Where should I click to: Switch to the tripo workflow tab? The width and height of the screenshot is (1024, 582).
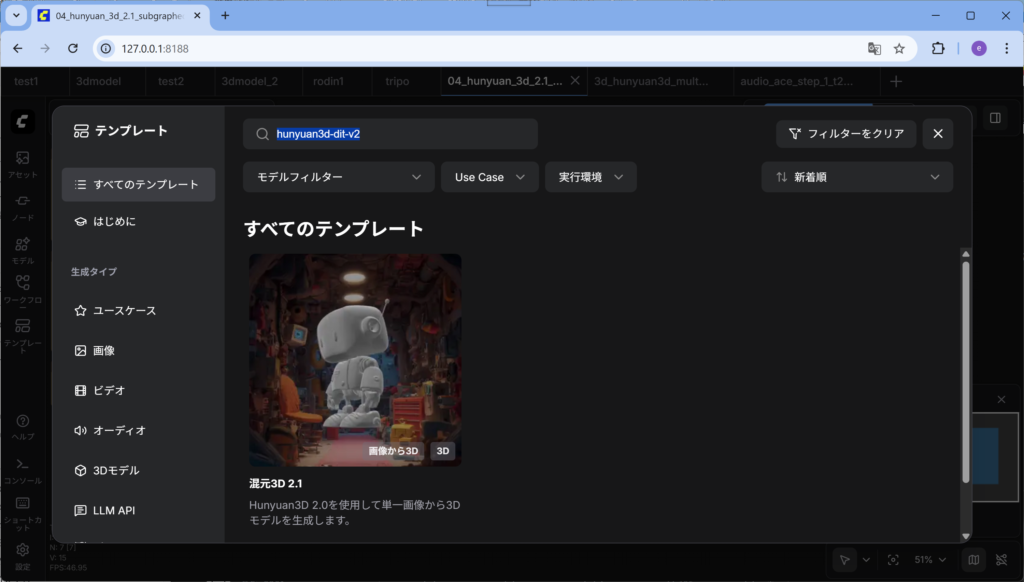(396, 81)
